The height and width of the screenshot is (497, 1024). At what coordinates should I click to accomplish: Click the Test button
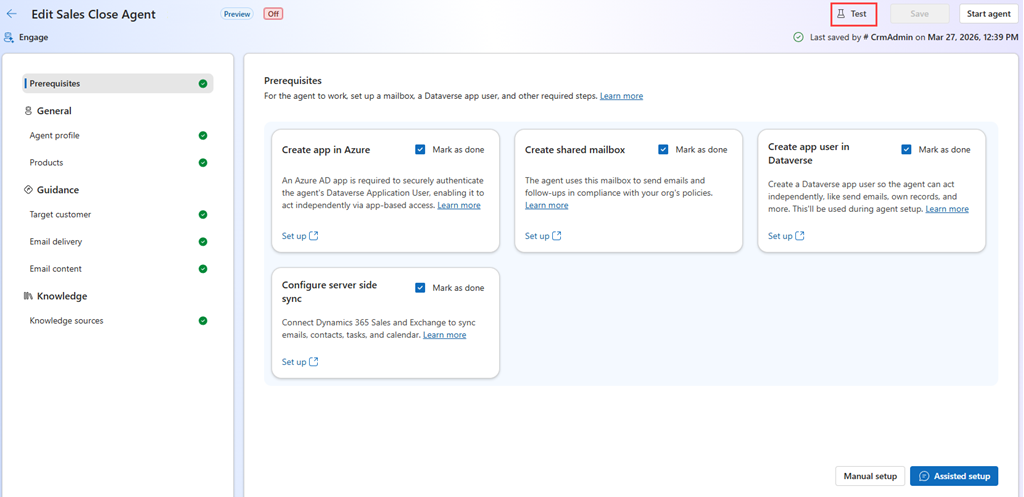pos(853,14)
